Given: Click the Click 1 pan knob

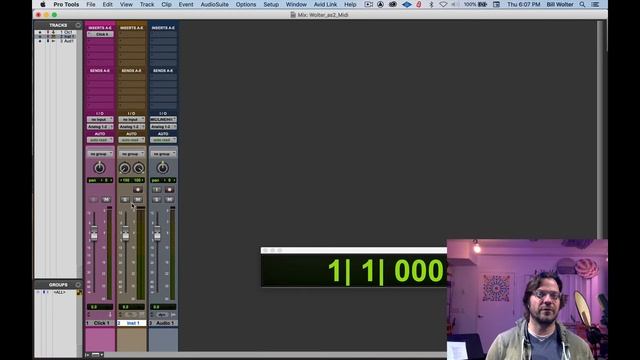Looking at the screenshot, I should 99,168.
